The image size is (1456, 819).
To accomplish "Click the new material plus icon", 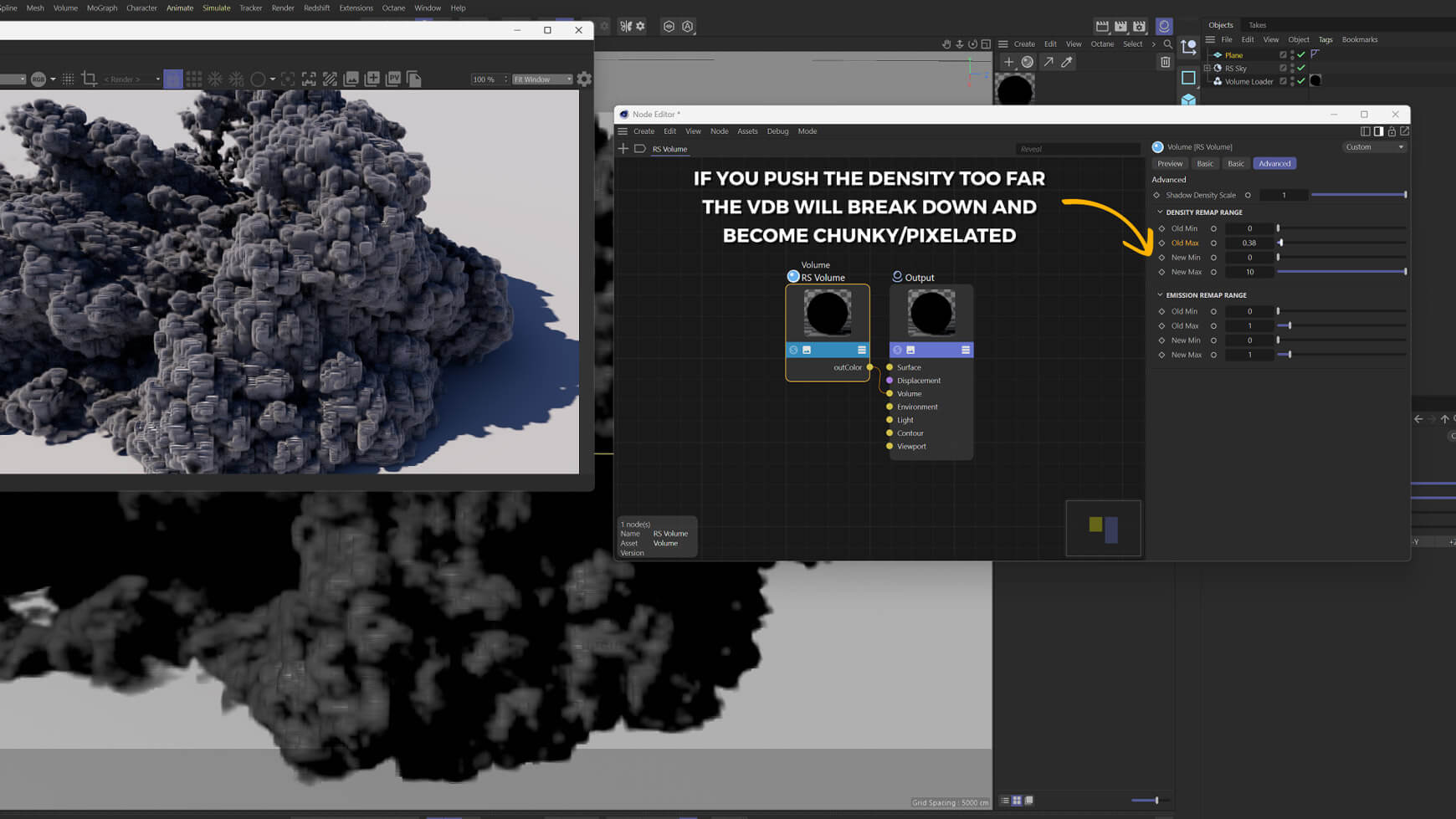I will pyautogui.click(x=1008, y=62).
